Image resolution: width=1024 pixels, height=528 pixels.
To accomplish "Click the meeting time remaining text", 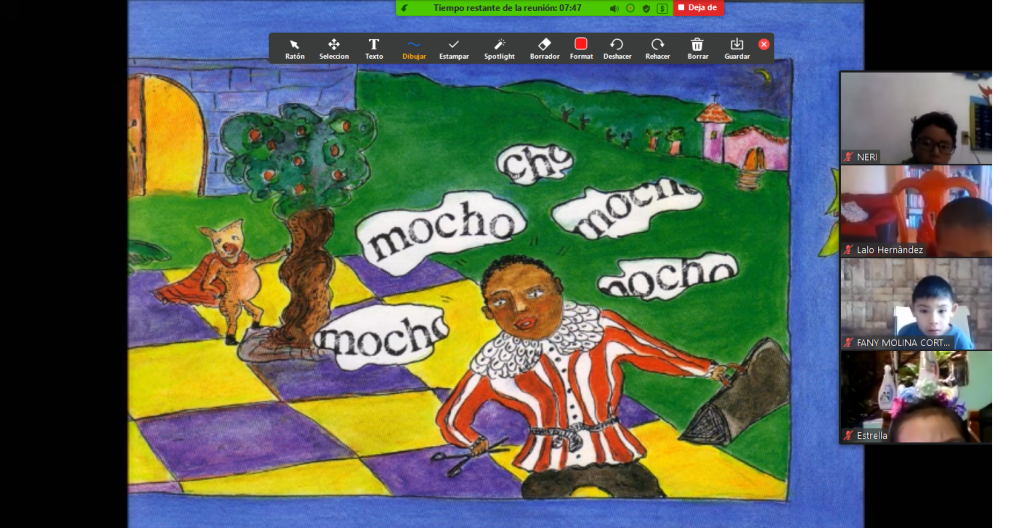I will [507, 8].
